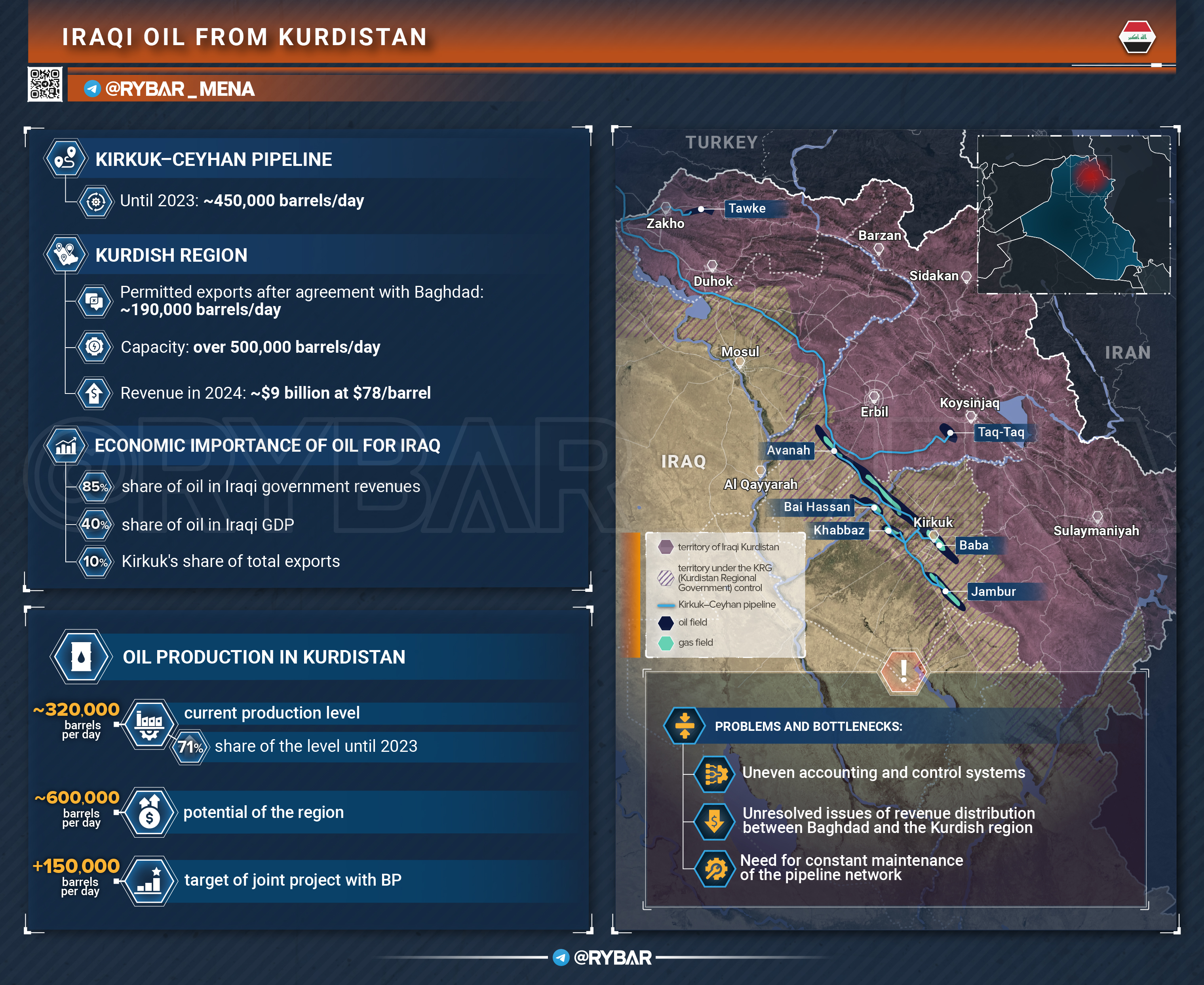Click the economic importance chart icon

click(x=66, y=445)
